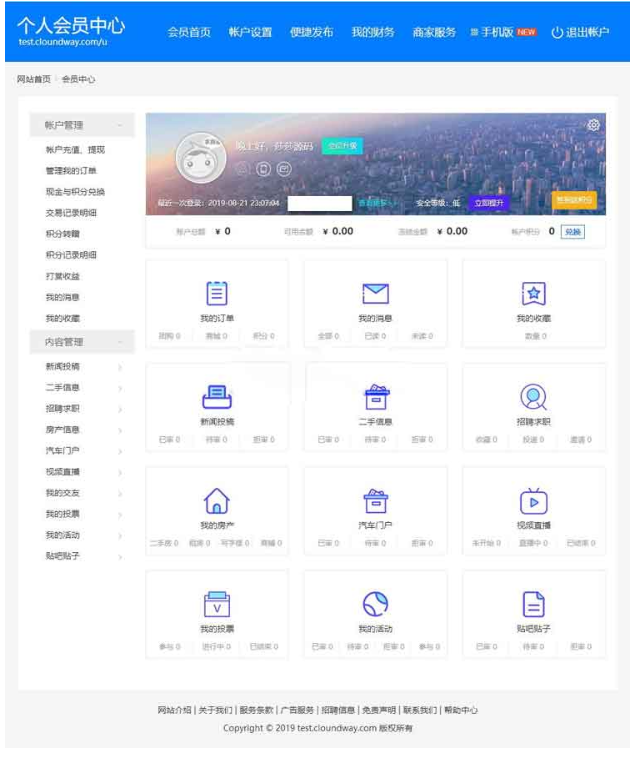Click the 贴吧帖子 document icon
The image size is (639, 757).
(x=533, y=604)
